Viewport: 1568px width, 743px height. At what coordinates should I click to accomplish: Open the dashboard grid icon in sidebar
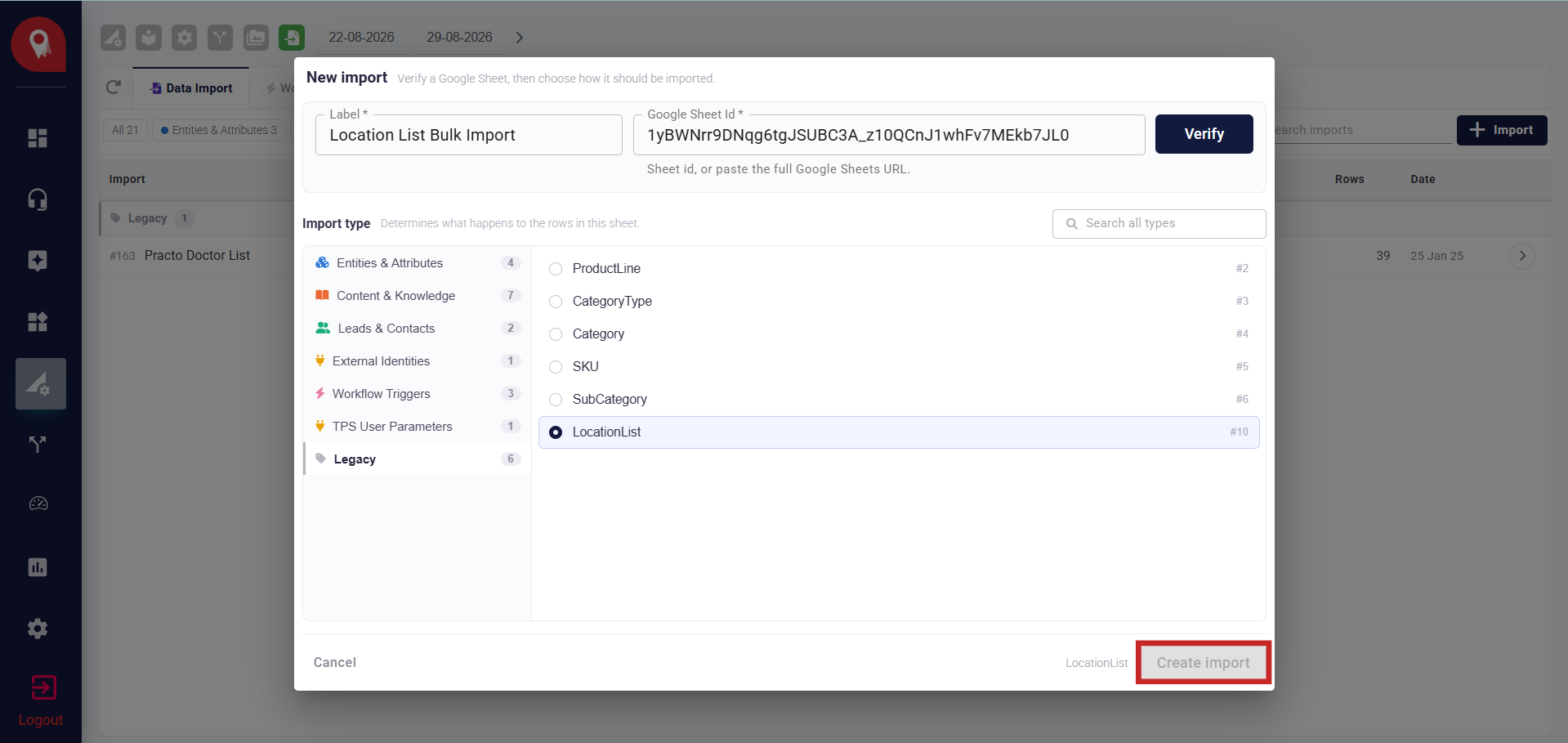[38, 138]
